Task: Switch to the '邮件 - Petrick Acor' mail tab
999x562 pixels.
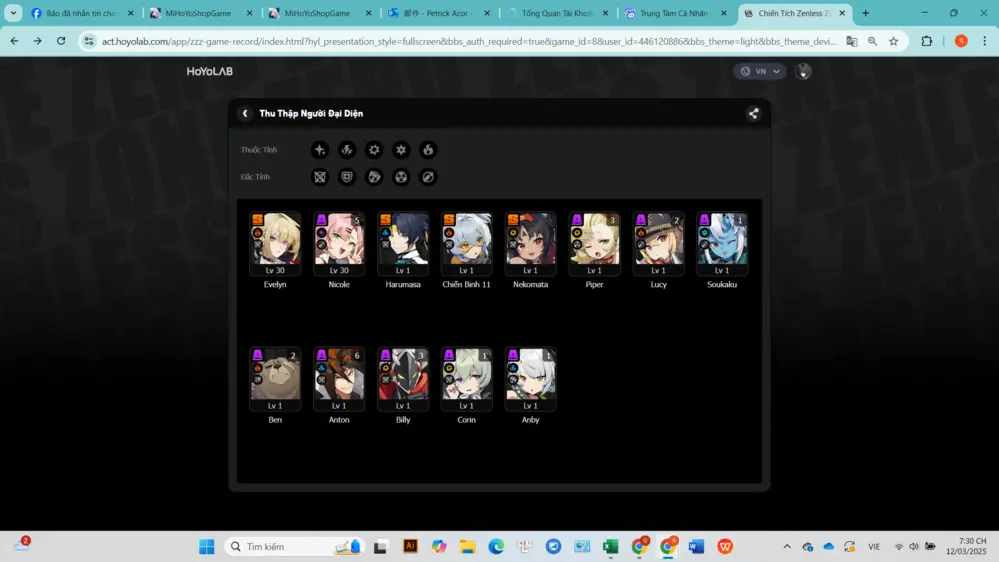Action: (x=440, y=13)
